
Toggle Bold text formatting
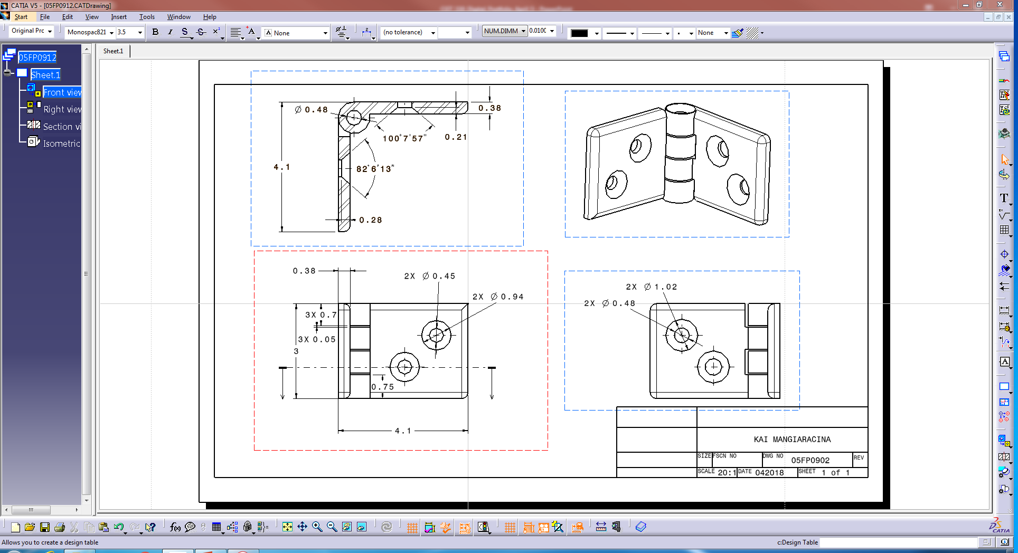pyautogui.click(x=155, y=32)
